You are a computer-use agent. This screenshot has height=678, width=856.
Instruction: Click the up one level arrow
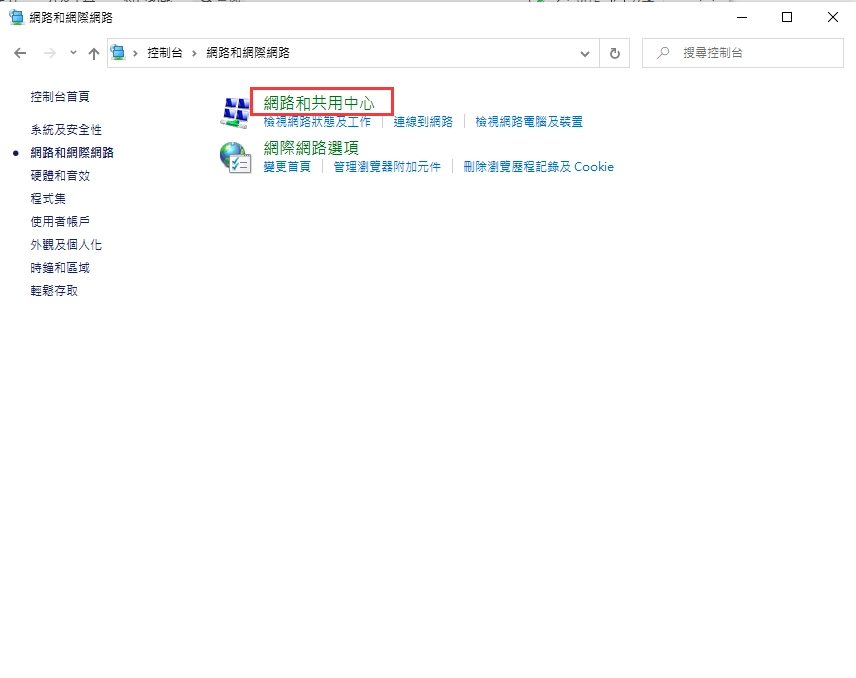[94, 53]
